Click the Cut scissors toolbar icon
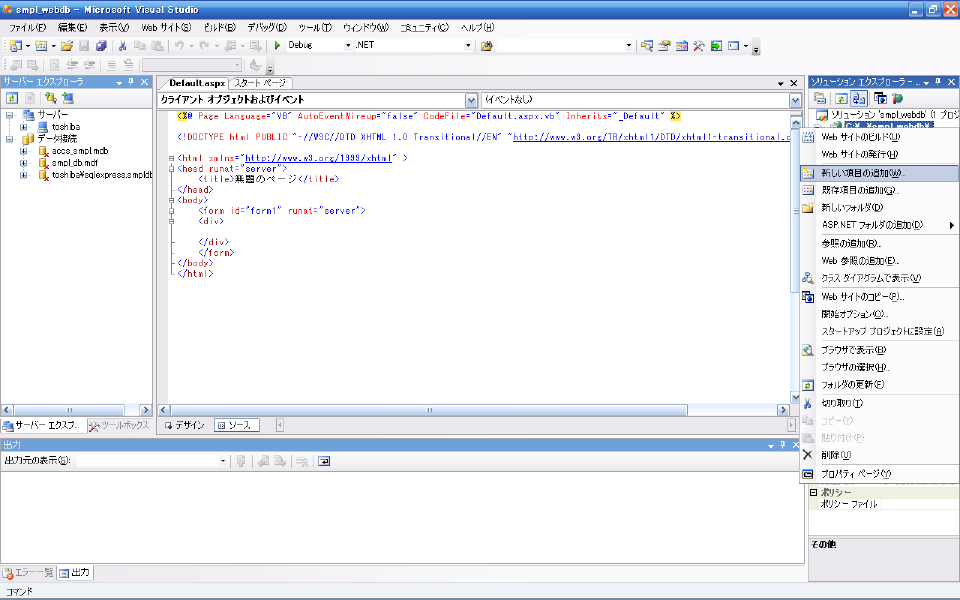Viewport: 960px width, 600px height. (x=122, y=46)
